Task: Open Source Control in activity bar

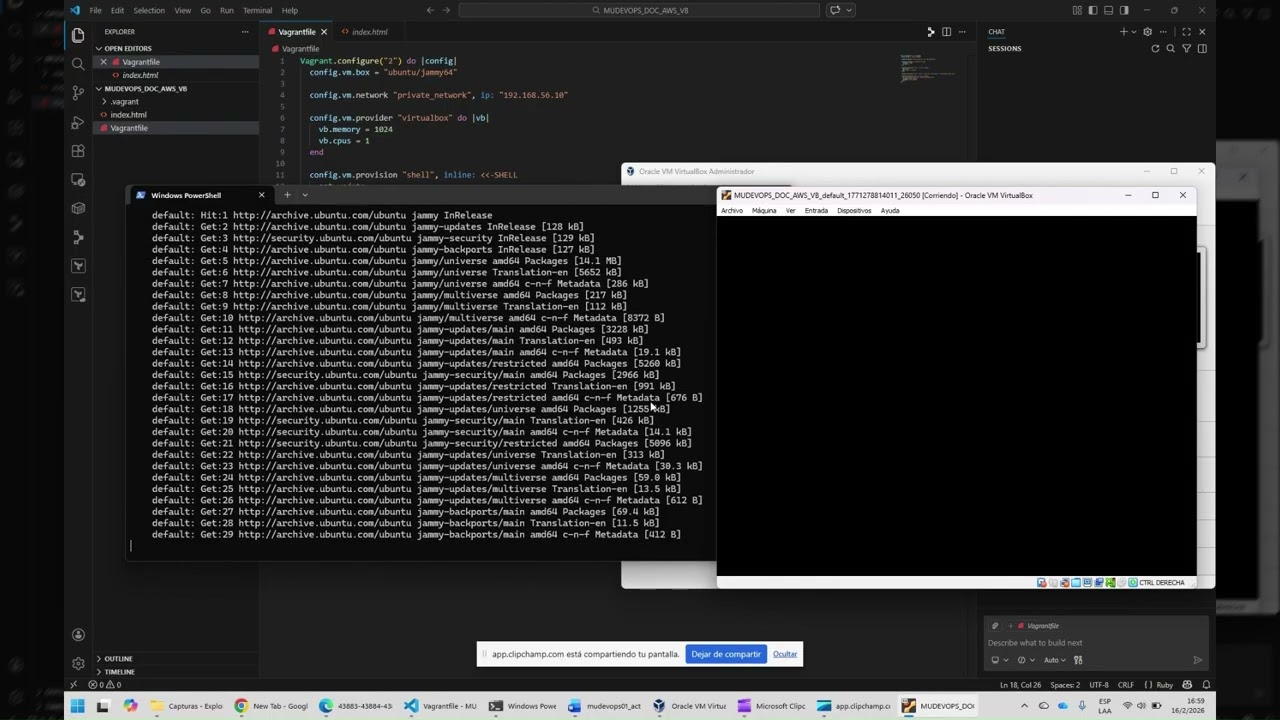Action: [78, 93]
